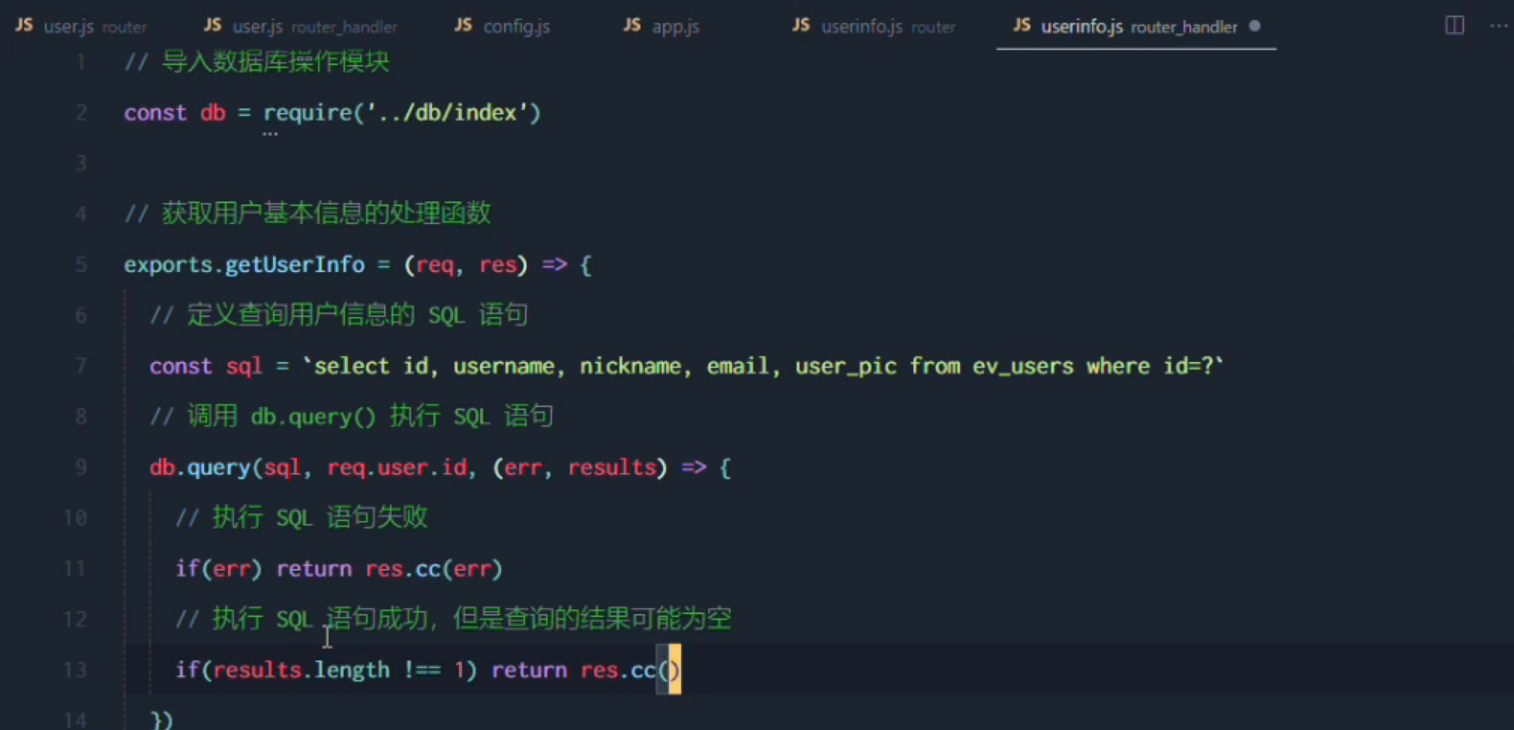Click line number 7 in the gutter
The width and height of the screenshot is (1514, 730).
[81, 366]
